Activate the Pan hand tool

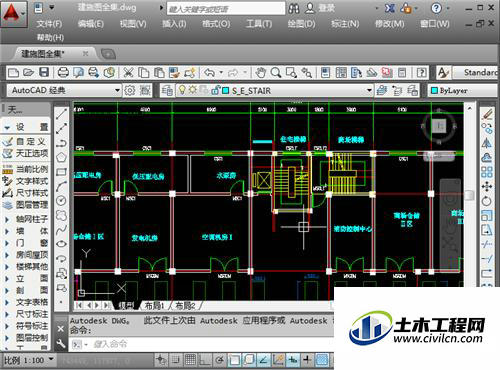(260, 72)
